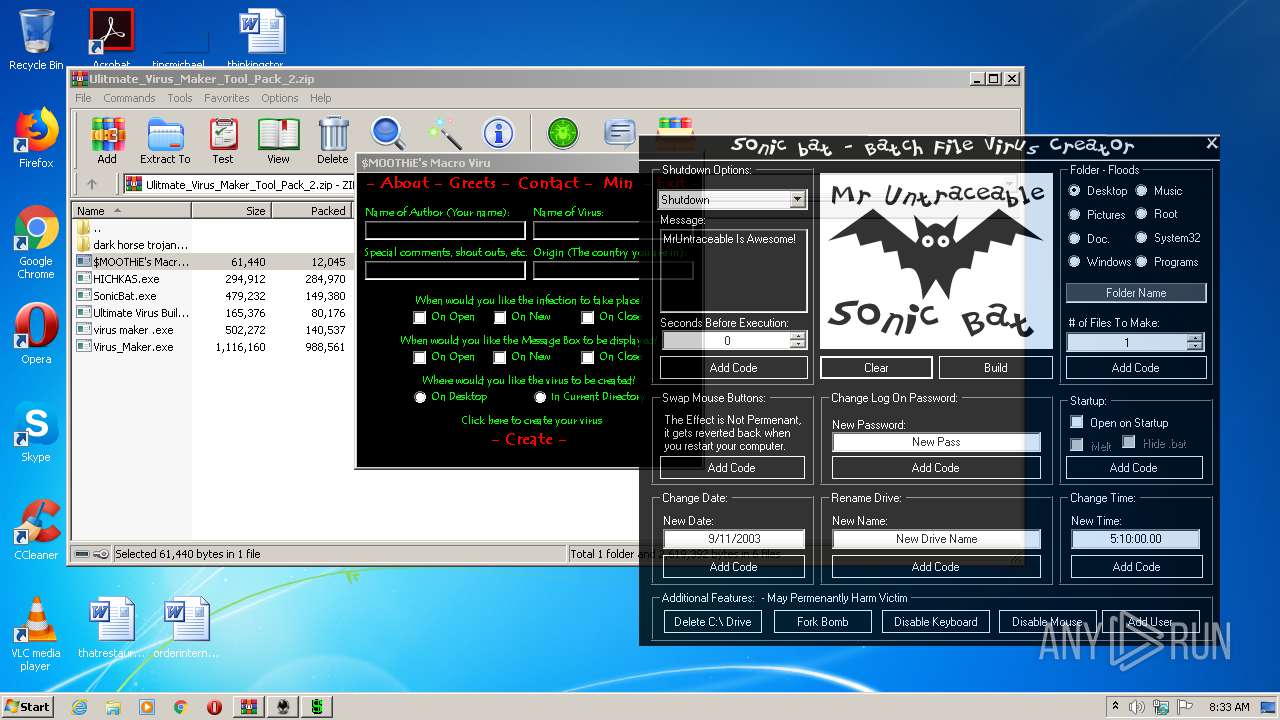Click the Comment speech bubble icon

[x=620, y=133]
